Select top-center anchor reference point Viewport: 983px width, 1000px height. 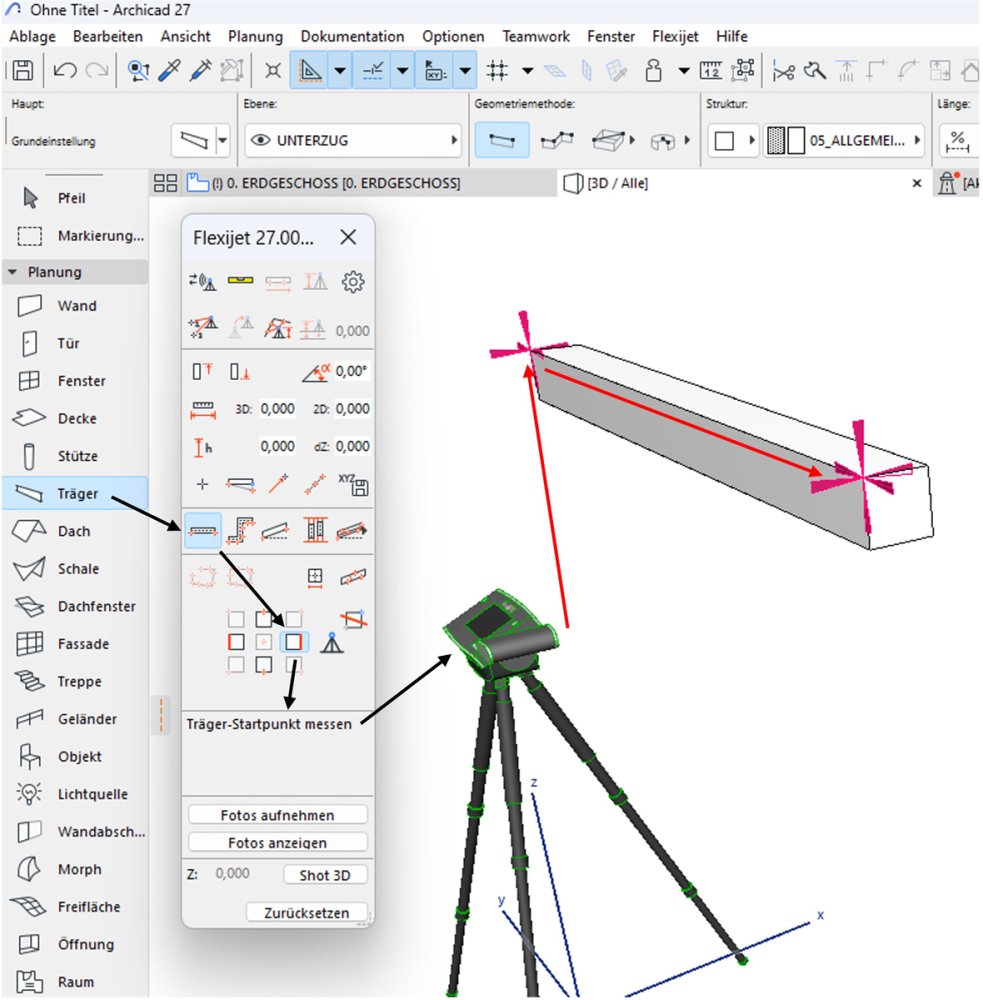click(x=263, y=618)
